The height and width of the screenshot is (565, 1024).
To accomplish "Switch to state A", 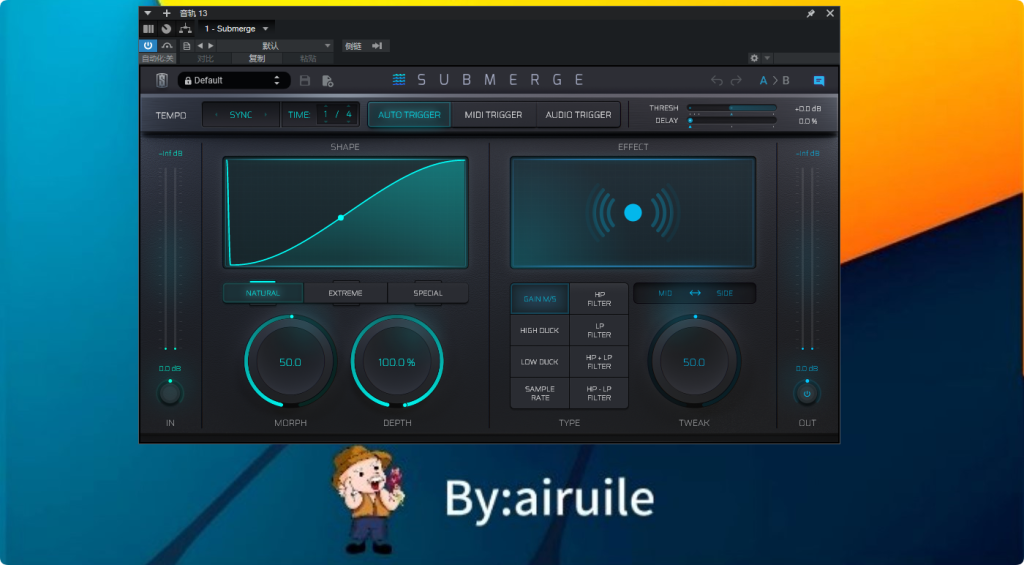I will pyautogui.click(x=763, y=81).
